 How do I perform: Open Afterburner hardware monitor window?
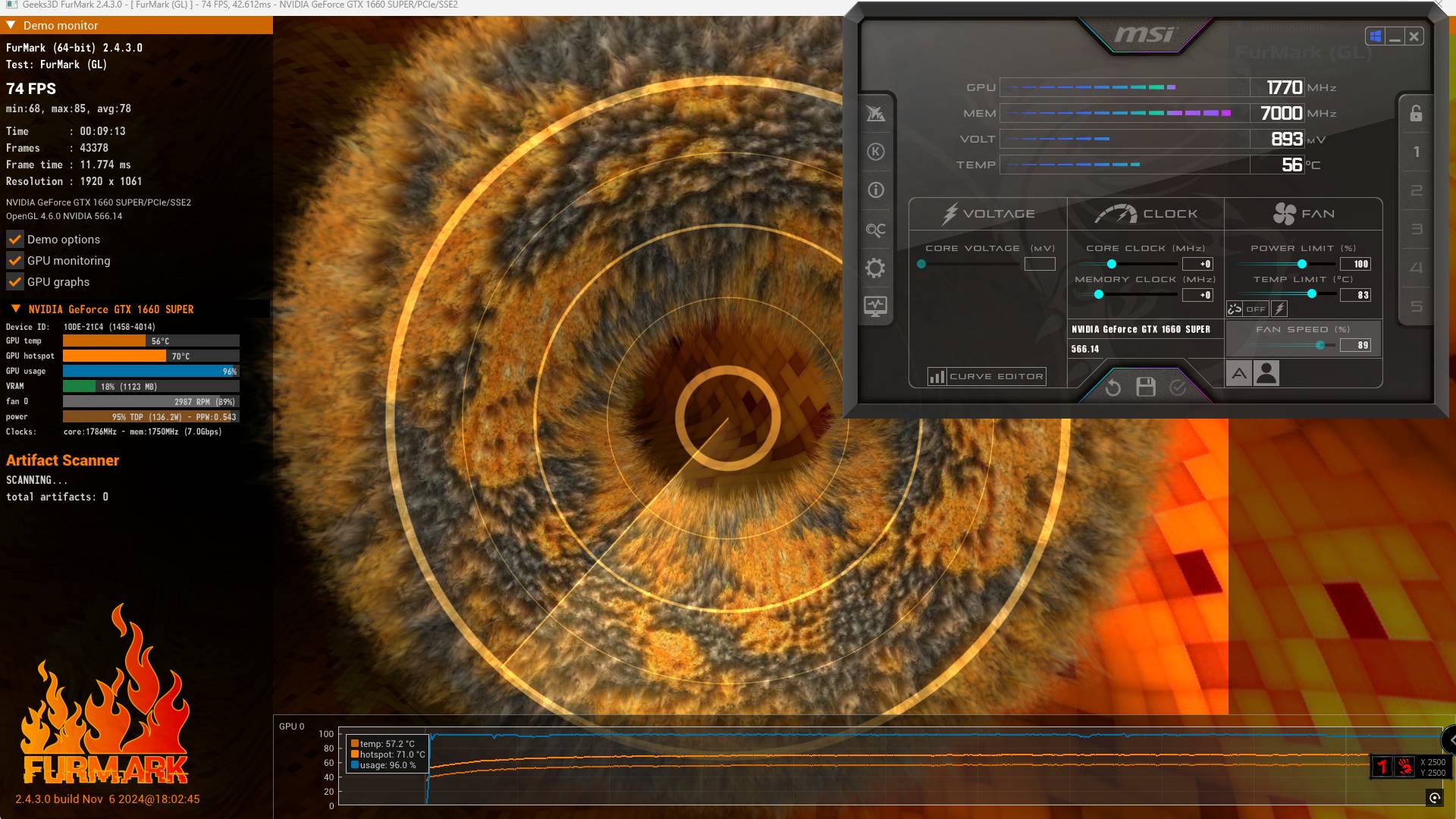pyautogui.click(x=876, y=306)
